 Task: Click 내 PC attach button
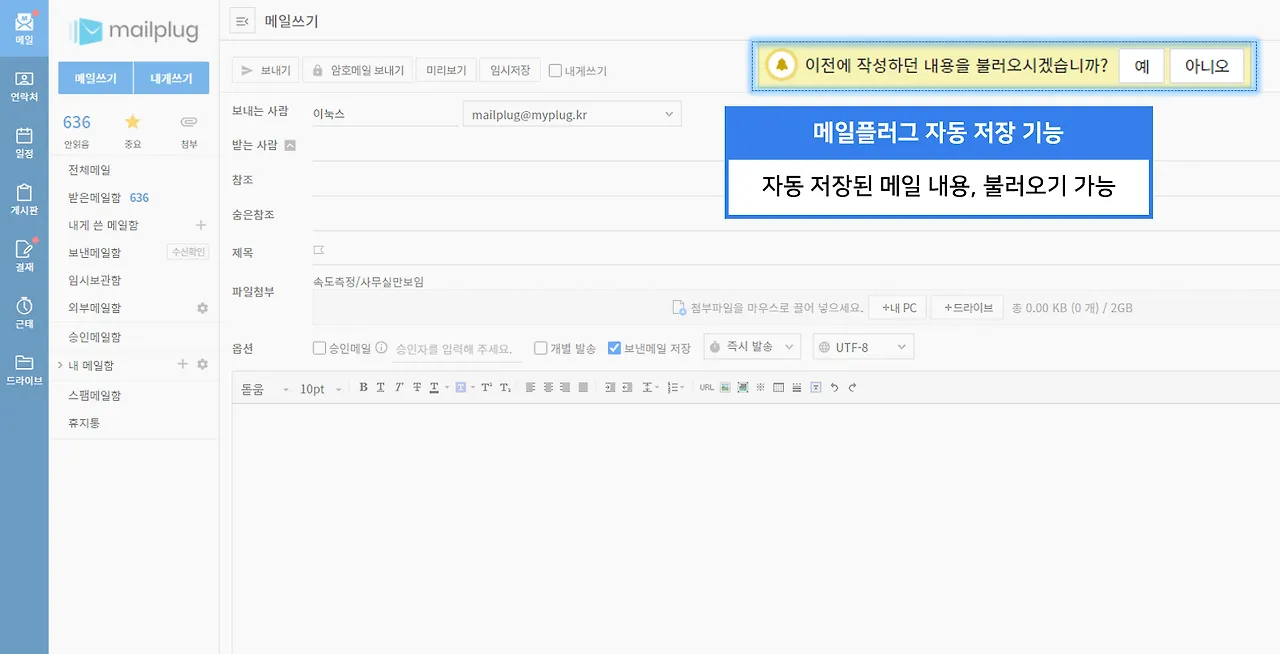[x=898, y=308]
